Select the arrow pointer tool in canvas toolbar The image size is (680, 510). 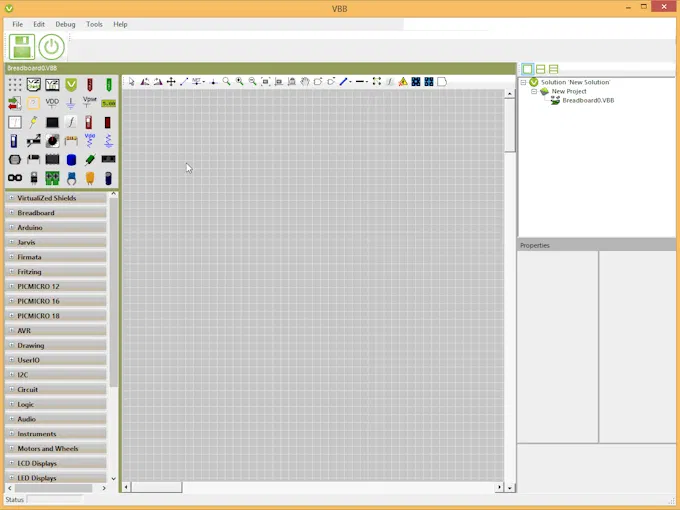tap(131, 82)
